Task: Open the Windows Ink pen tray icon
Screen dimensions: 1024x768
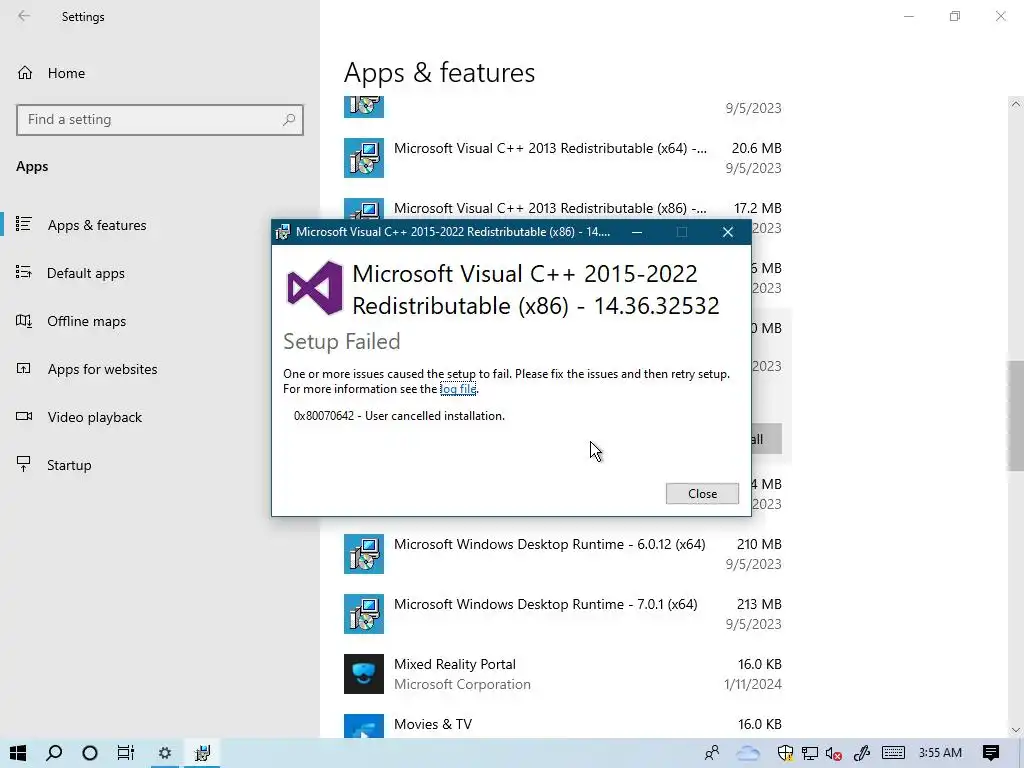Action: pyautogui.click(x=861, y=753)
